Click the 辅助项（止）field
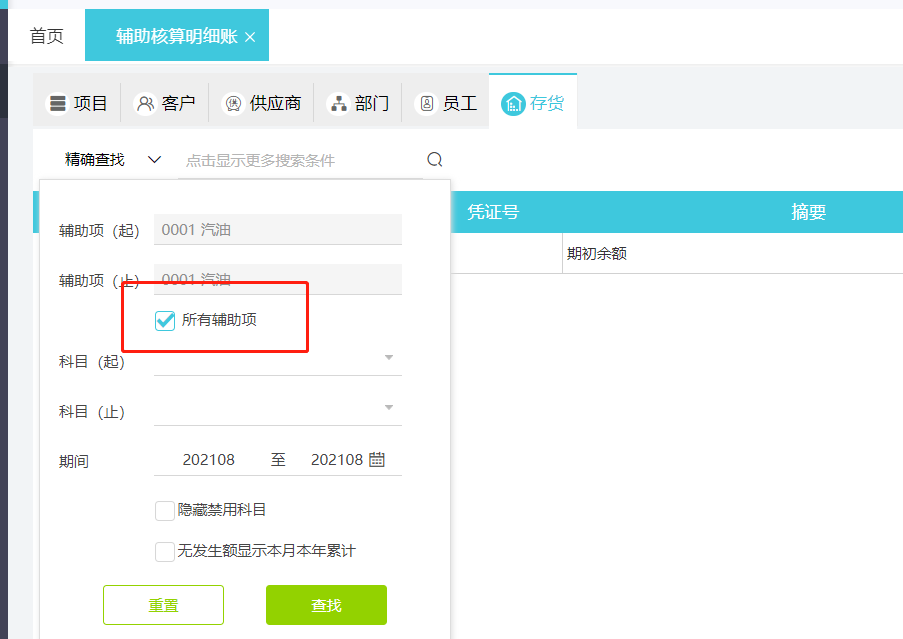 click(x=278, y=279)
